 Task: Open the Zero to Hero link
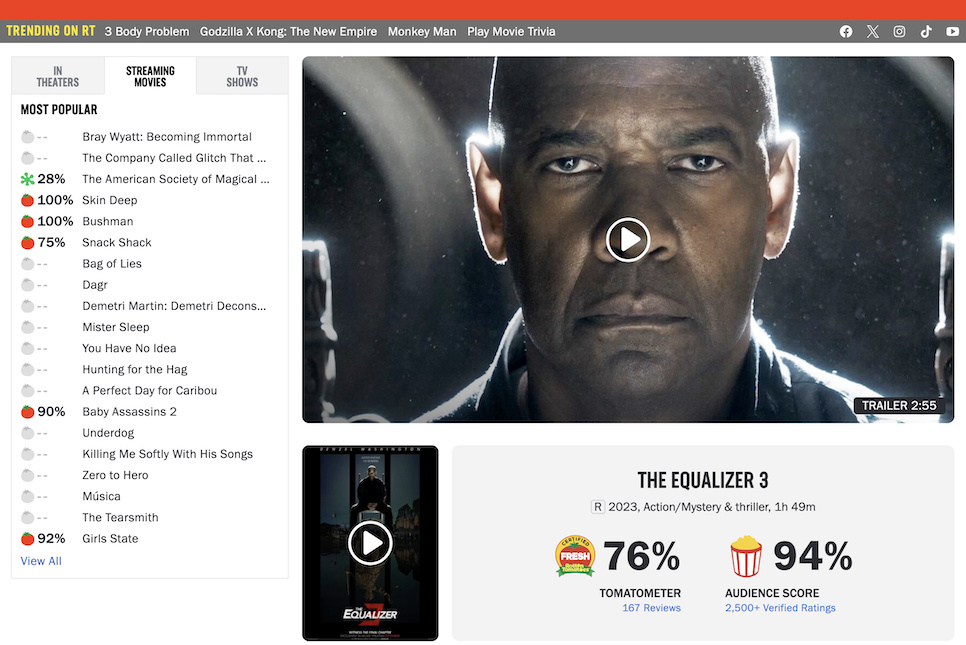(115, 475)
